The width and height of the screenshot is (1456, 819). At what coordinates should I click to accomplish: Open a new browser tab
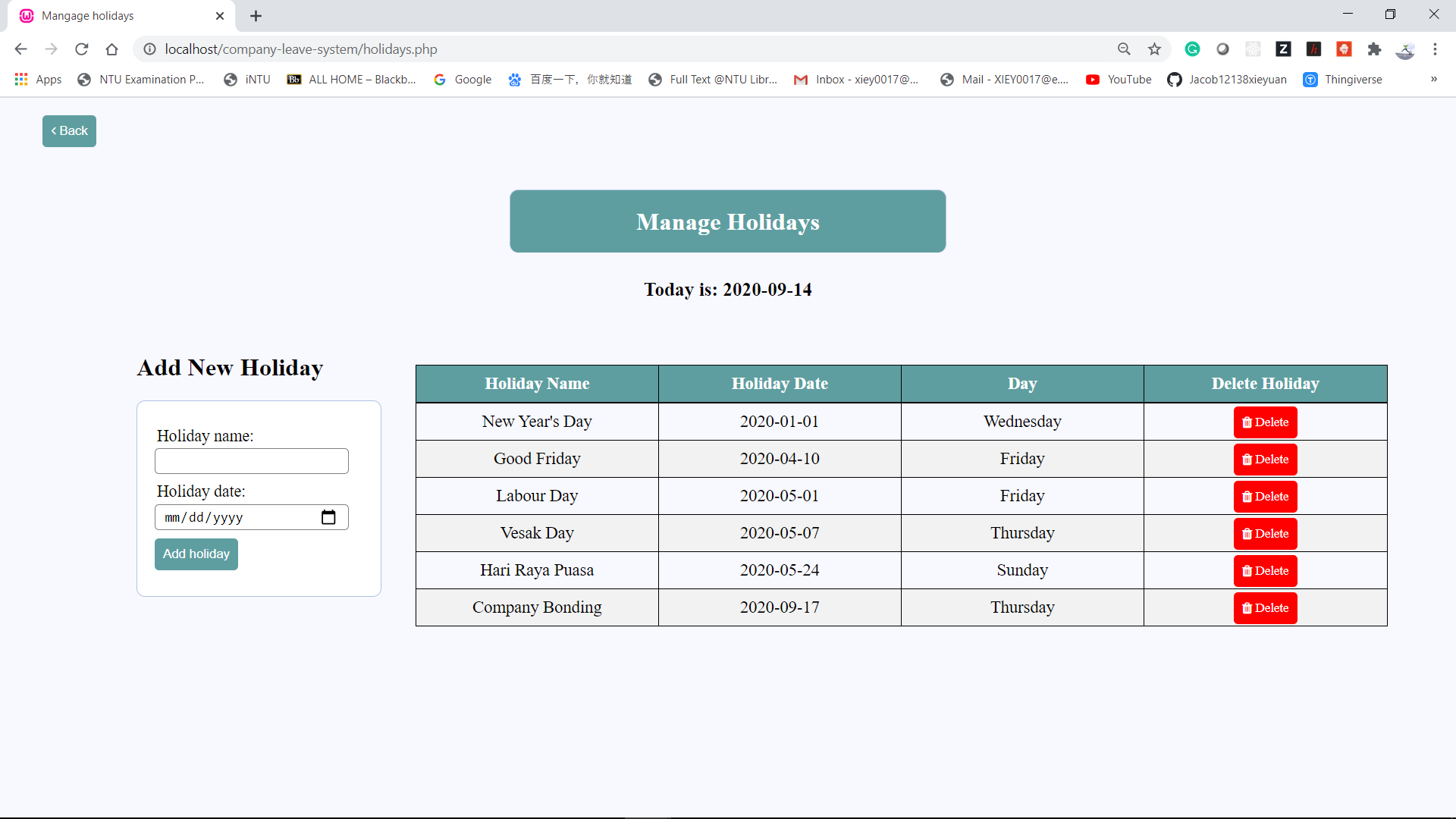256,16
